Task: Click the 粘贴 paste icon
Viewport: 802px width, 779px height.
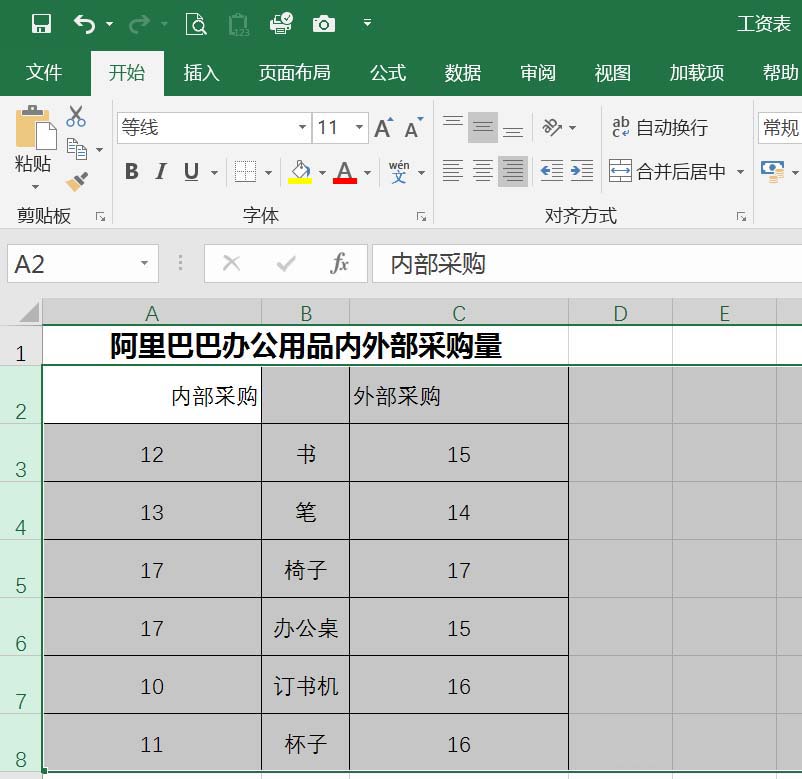Action: tap(35, 128)
